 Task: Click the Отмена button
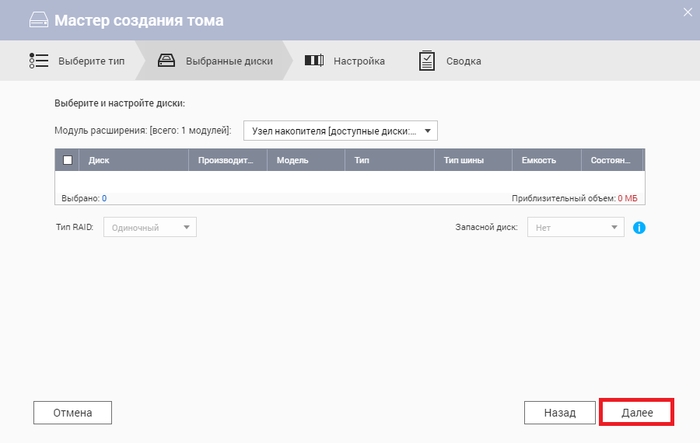click(x=72, y=413)
